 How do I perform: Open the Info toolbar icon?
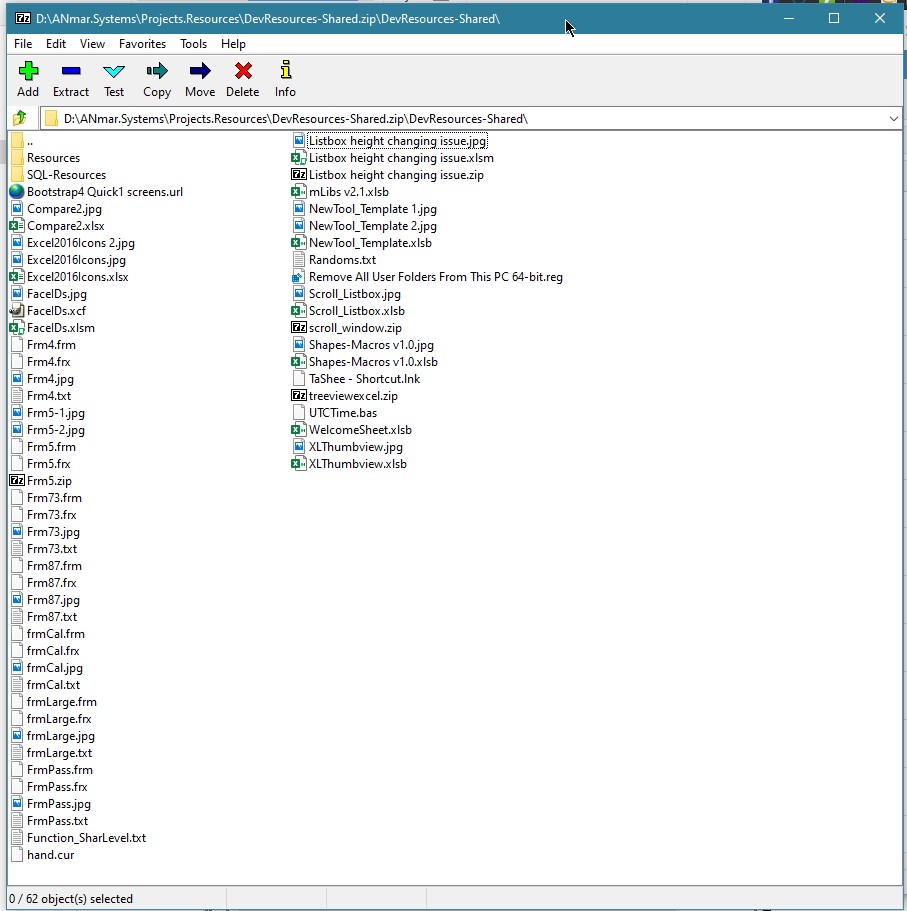pos(285,71)
